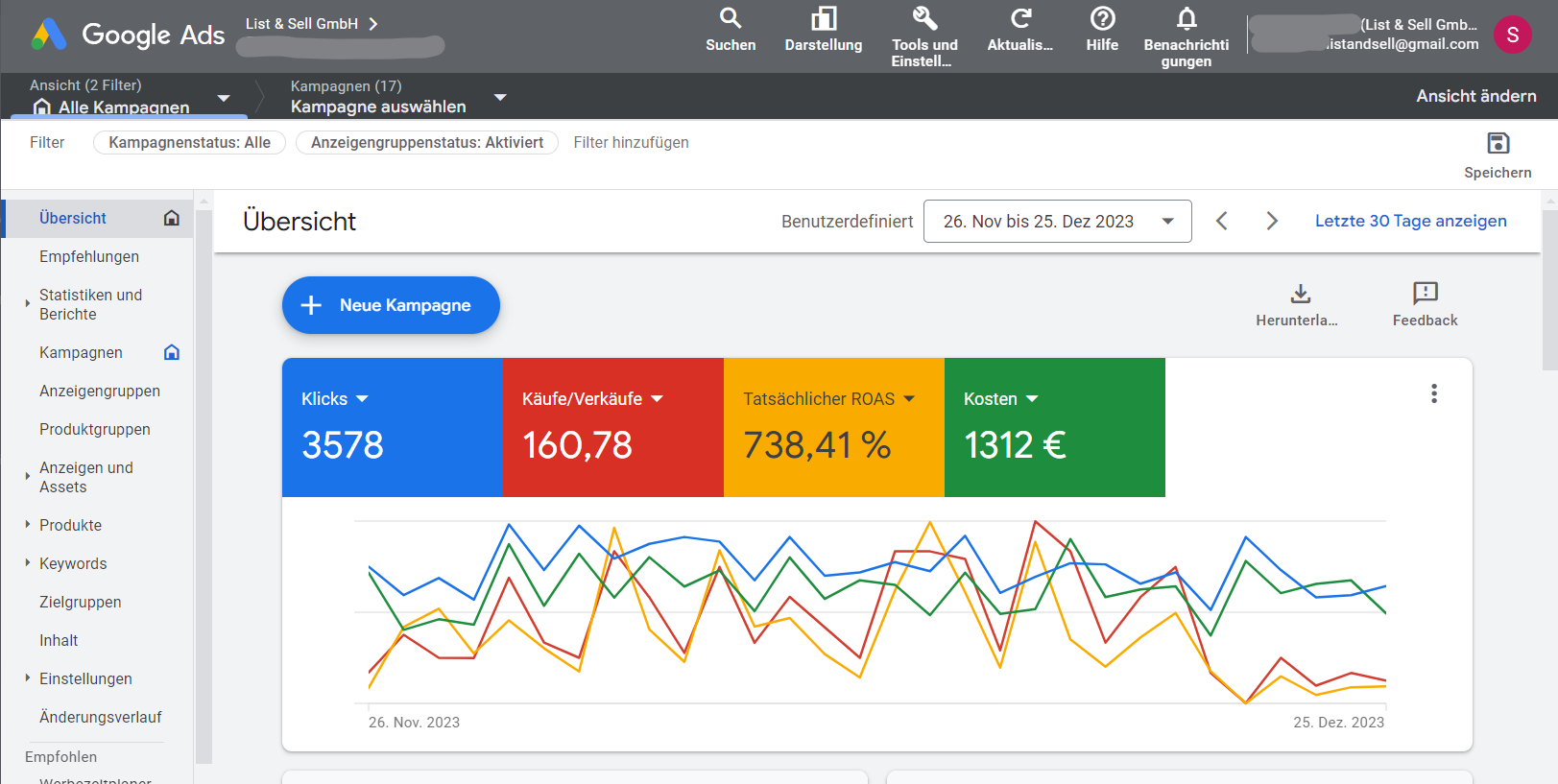
Task: Click the home icon next to Übersicht
Action: pos(172,218)
